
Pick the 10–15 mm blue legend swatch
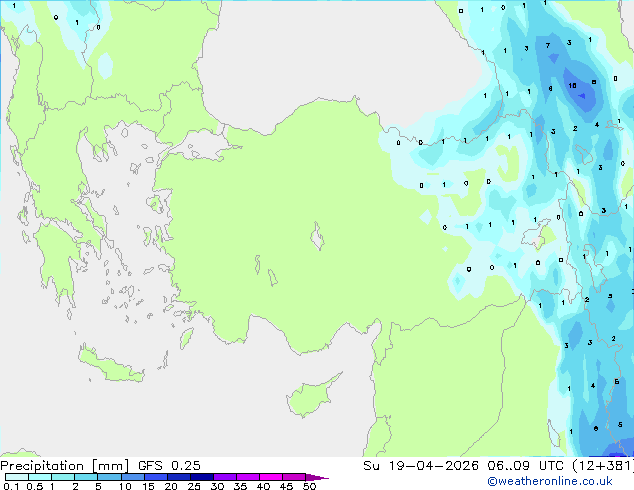coord(132,477)
